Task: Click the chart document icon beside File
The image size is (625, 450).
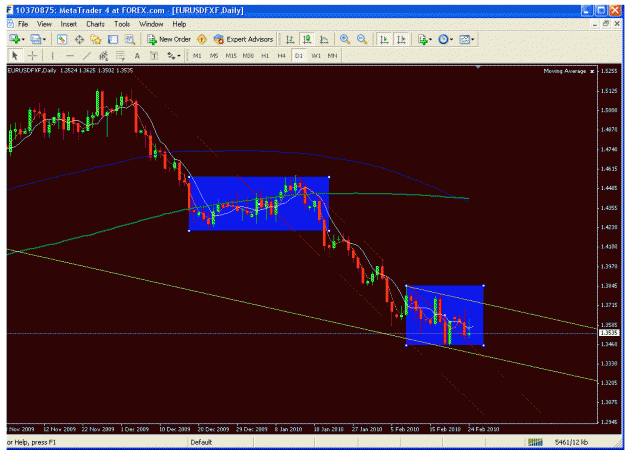Action: tap(11, 24)
